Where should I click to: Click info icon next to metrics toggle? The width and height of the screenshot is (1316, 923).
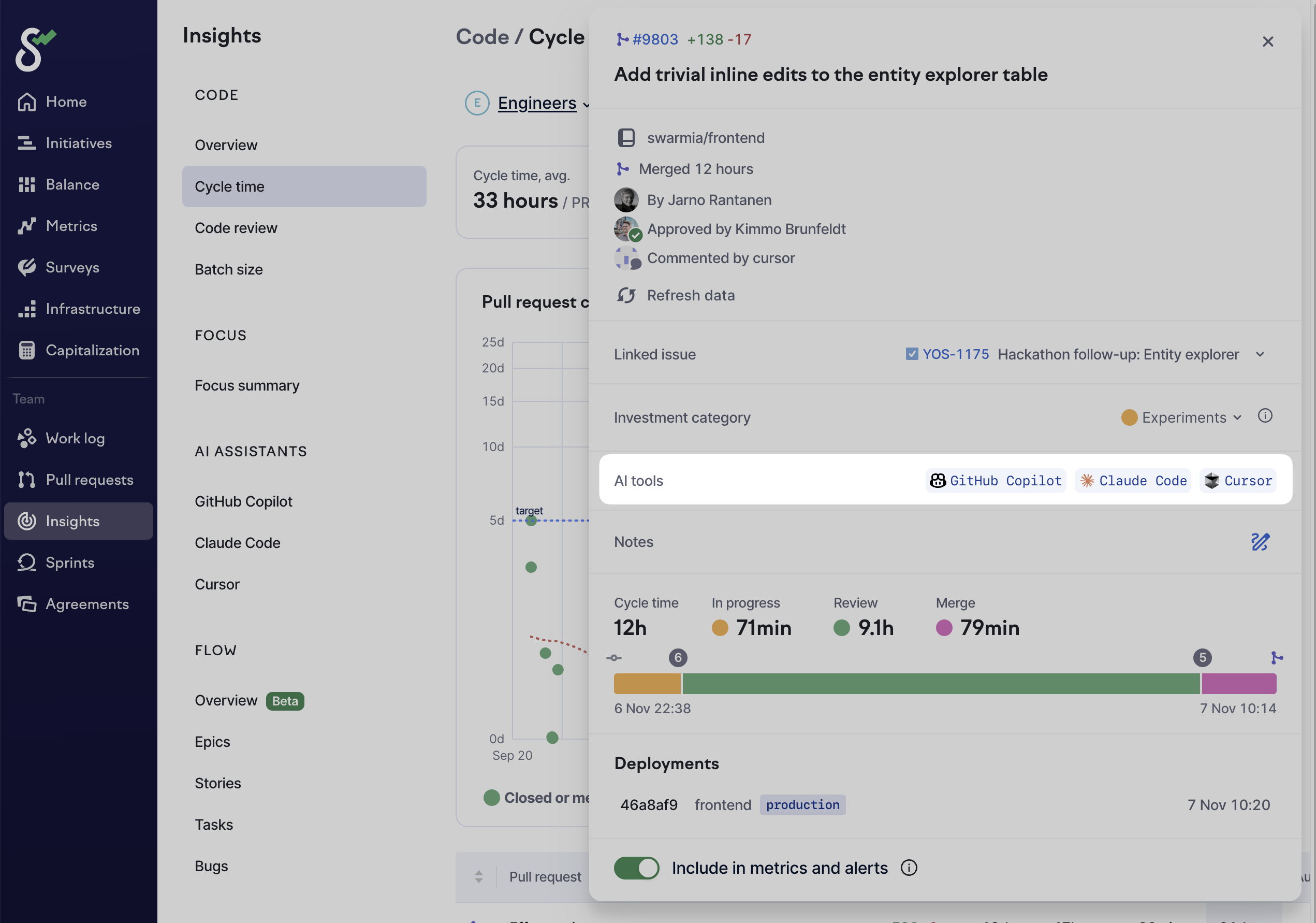(x=909, y=868)
